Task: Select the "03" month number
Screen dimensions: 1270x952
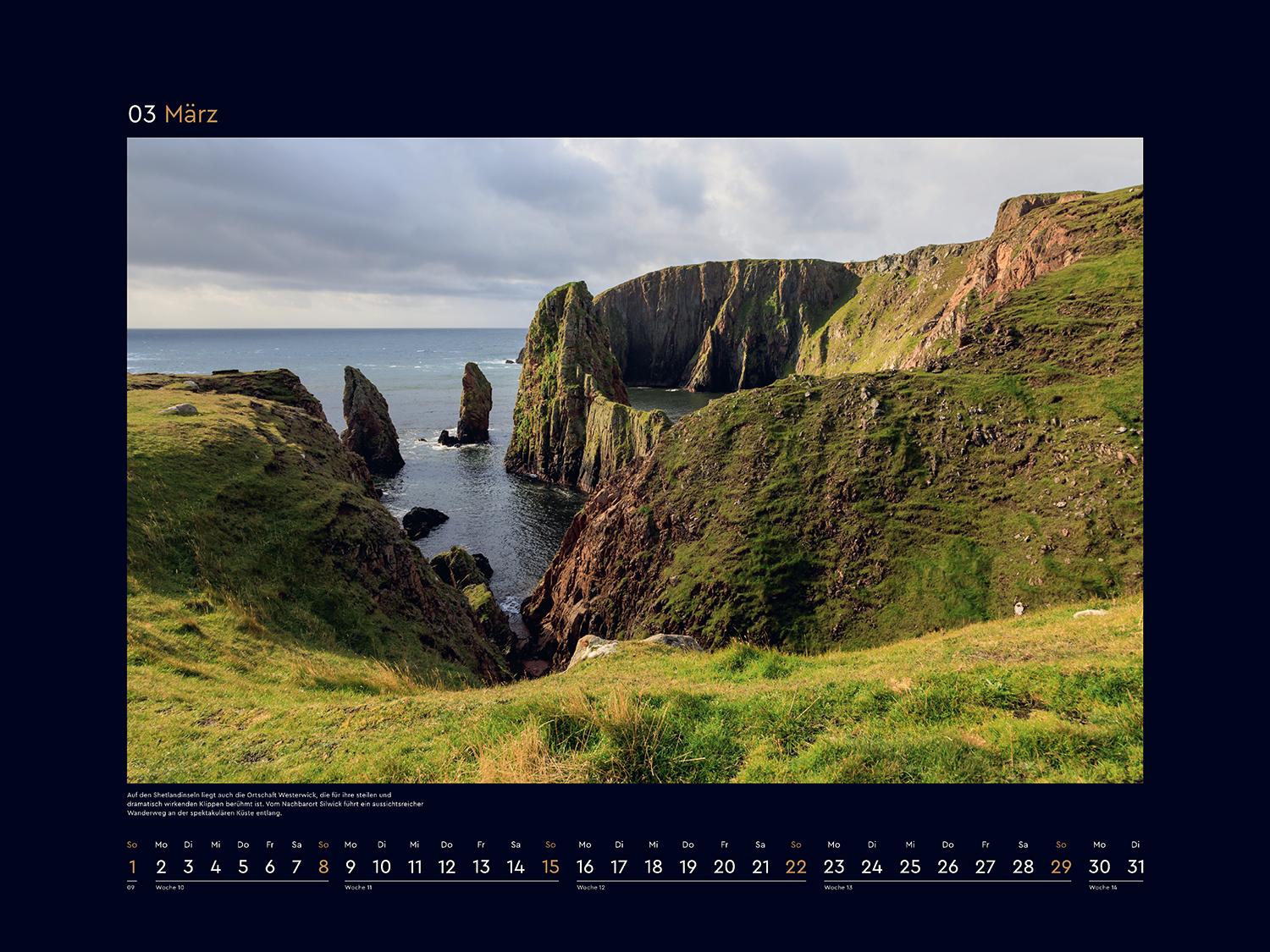Action: click(x=141, y=114)
